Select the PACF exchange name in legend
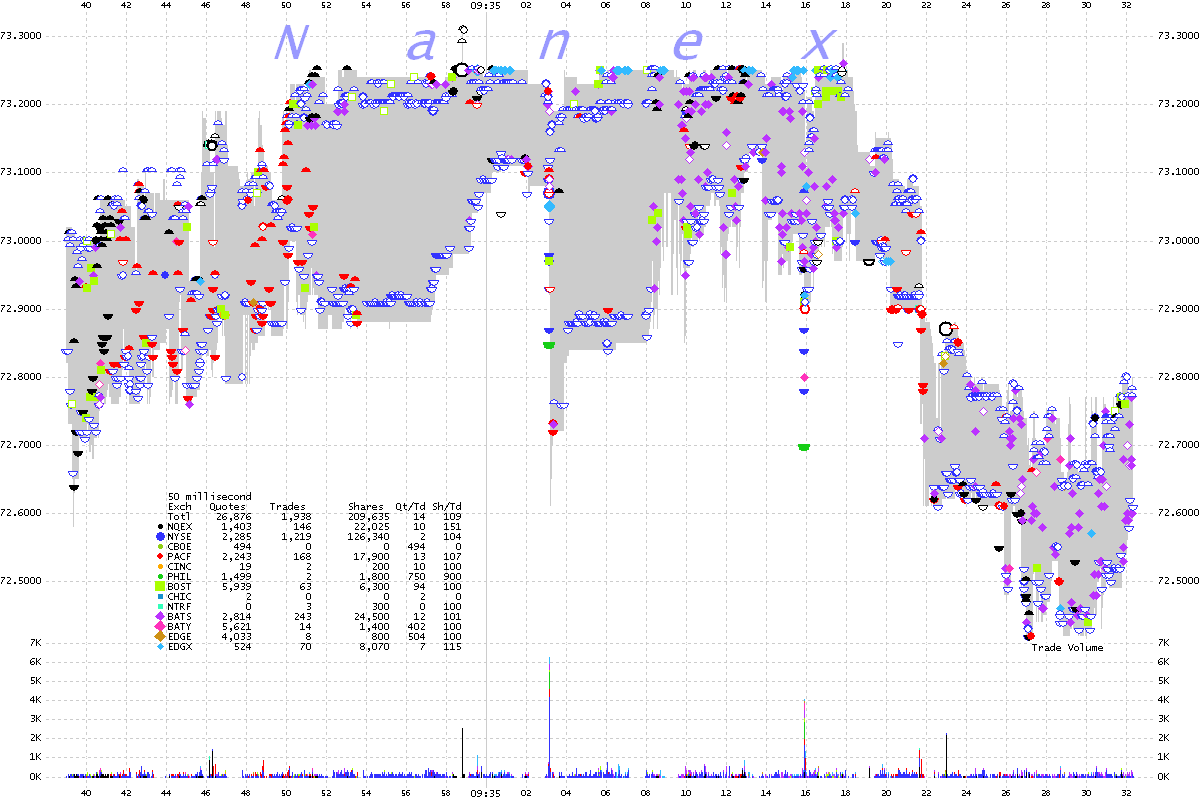Viewport: 1200px width, 800px height. pyautogui.click(x=178, y=555)
